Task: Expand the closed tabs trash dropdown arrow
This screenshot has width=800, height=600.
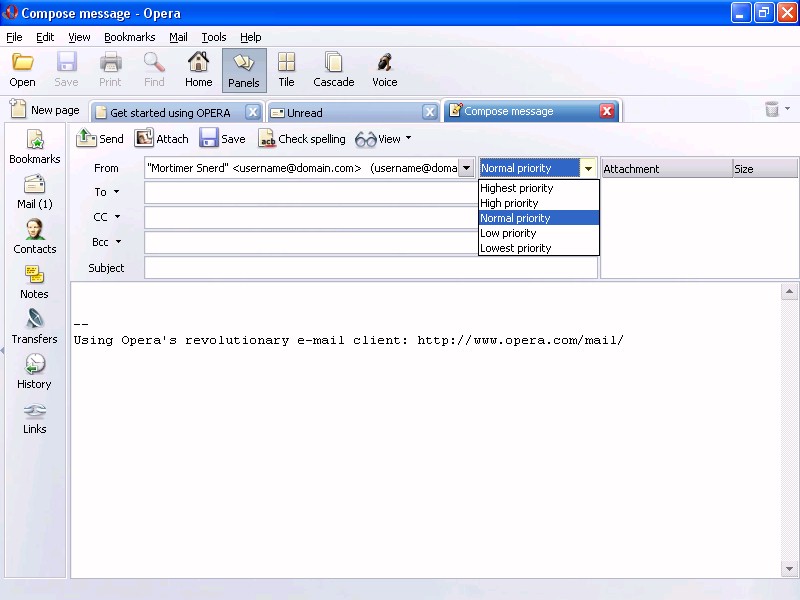Action: (x=787, y=109)
